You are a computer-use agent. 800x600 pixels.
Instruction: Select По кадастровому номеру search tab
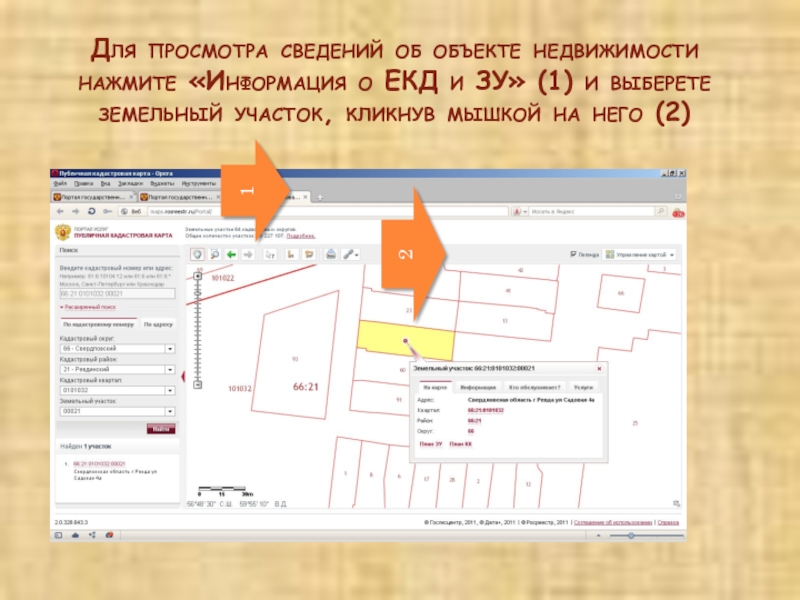(98, 324)
